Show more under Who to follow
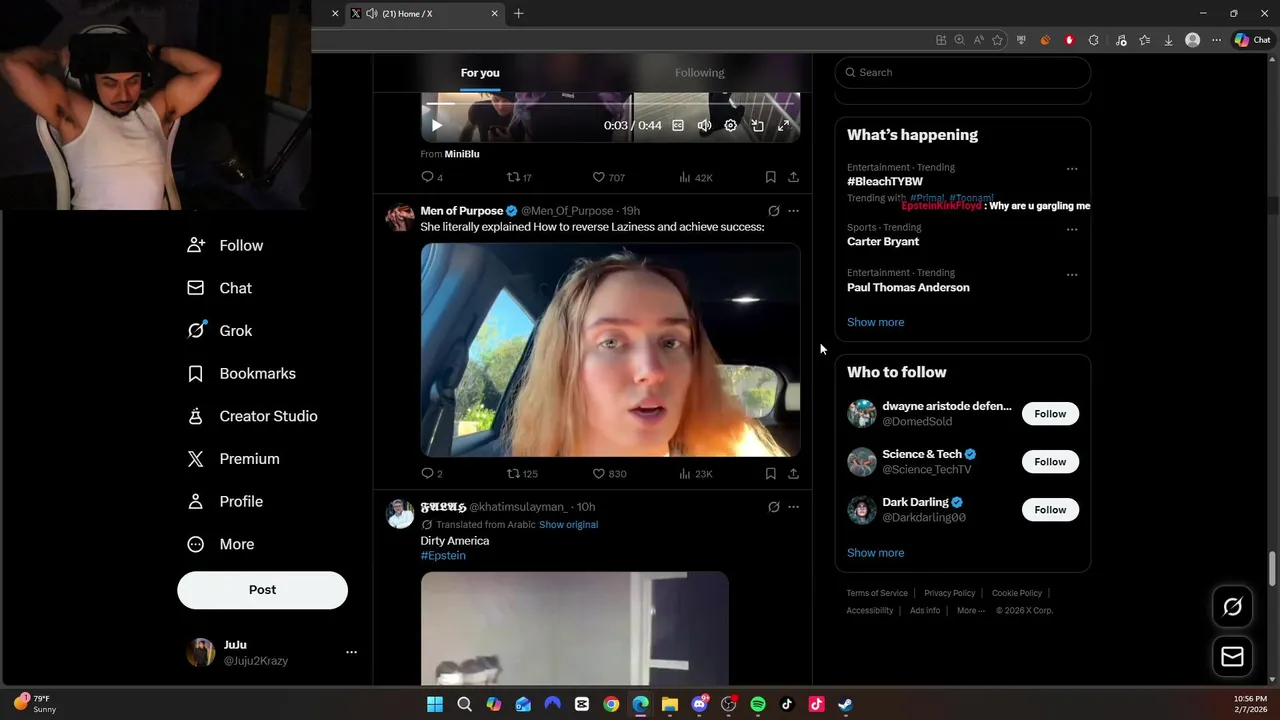Viewport: 1280px width, 720px height. coord(875,553)
